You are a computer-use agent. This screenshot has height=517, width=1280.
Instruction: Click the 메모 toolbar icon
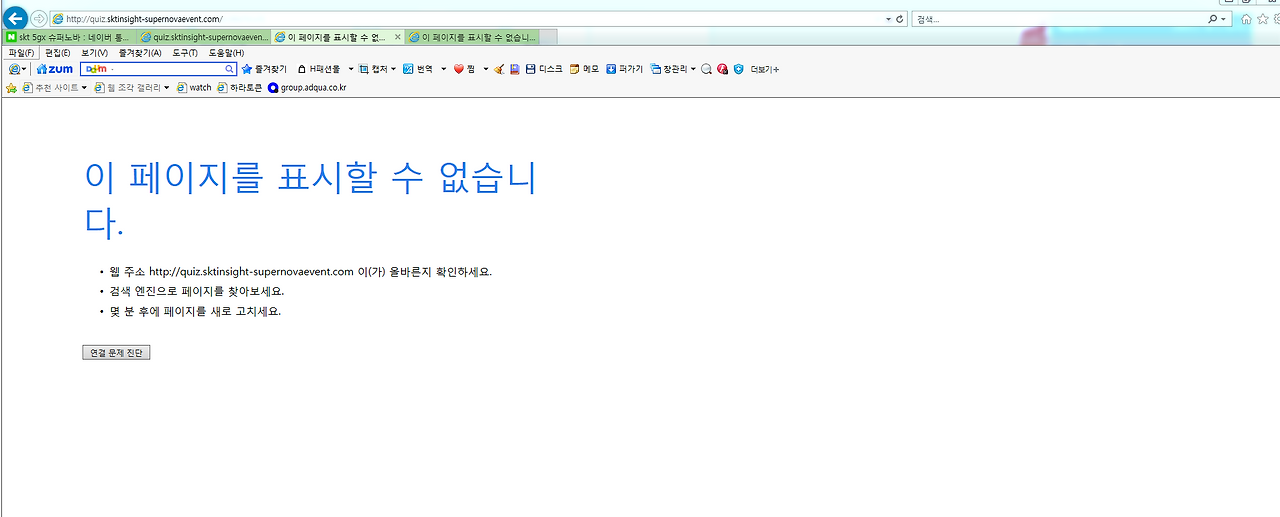pos(584,69)
